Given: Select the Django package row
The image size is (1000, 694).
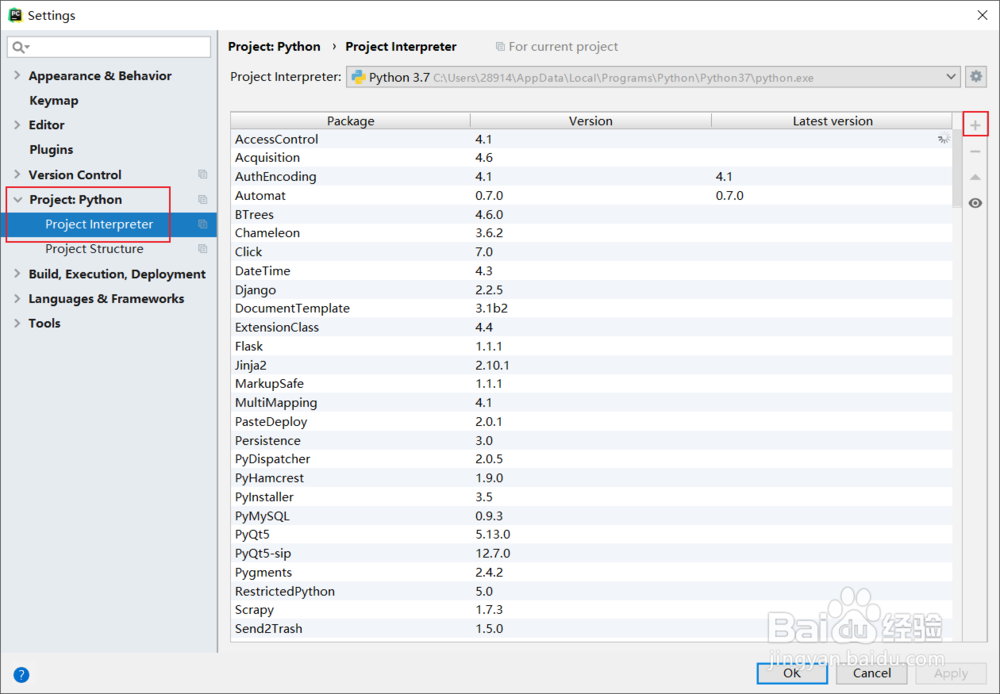Looking at the screenshot, I should [592, 290].
